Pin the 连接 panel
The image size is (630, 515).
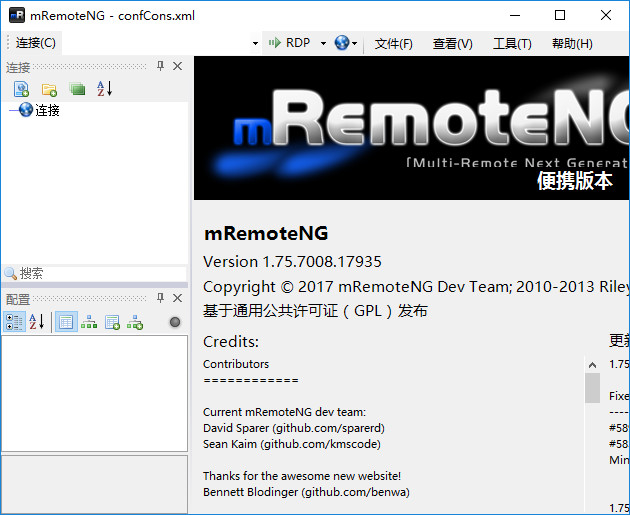160,66
